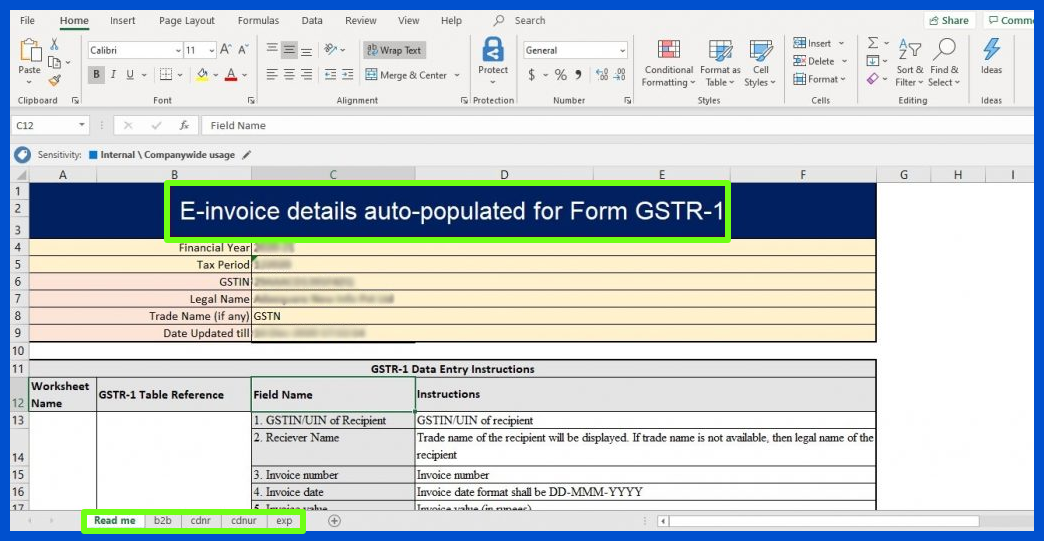Viewport: 1044px width, 541px height.
Task: Align text right
Action: pos(306,75)
